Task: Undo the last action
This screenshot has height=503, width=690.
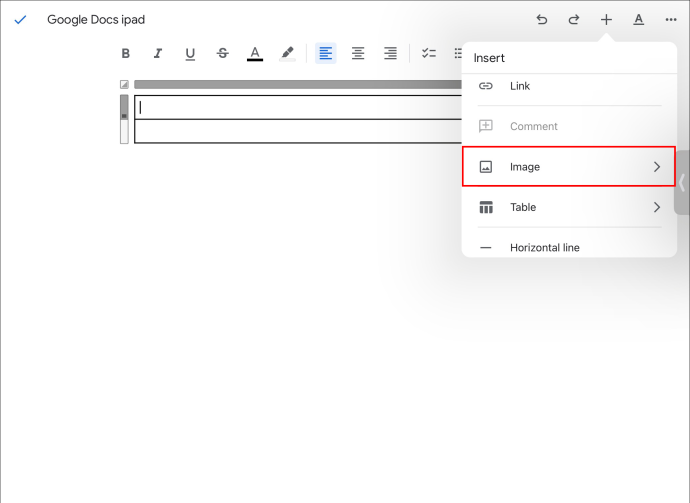Action: 542,19
